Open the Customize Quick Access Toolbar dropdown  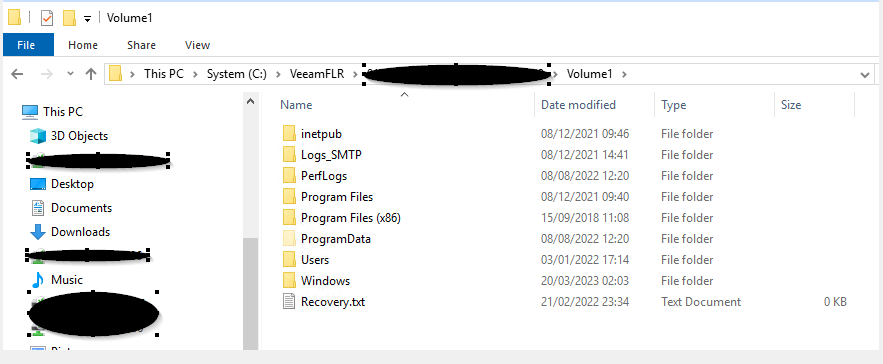[87, 19]
